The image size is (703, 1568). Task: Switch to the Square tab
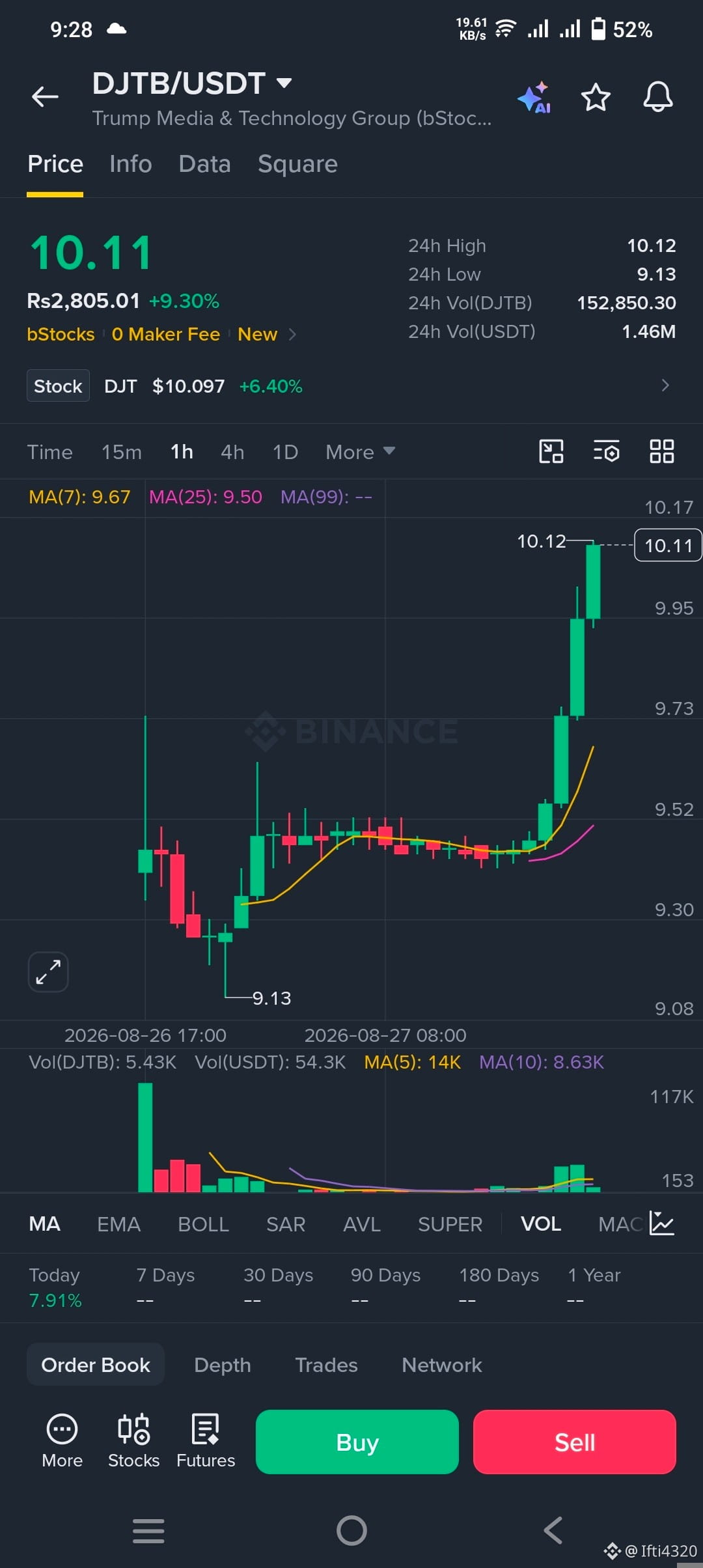coord(297,164)
